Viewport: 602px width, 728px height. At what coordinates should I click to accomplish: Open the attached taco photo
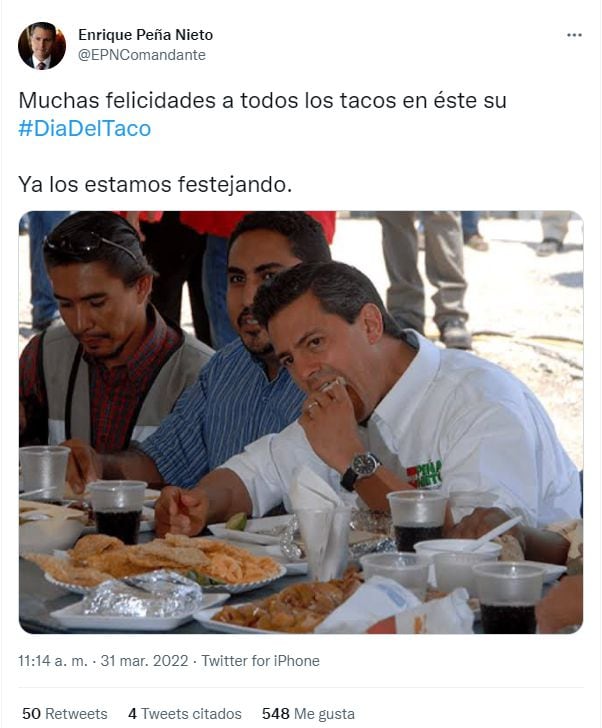[301, 422]
